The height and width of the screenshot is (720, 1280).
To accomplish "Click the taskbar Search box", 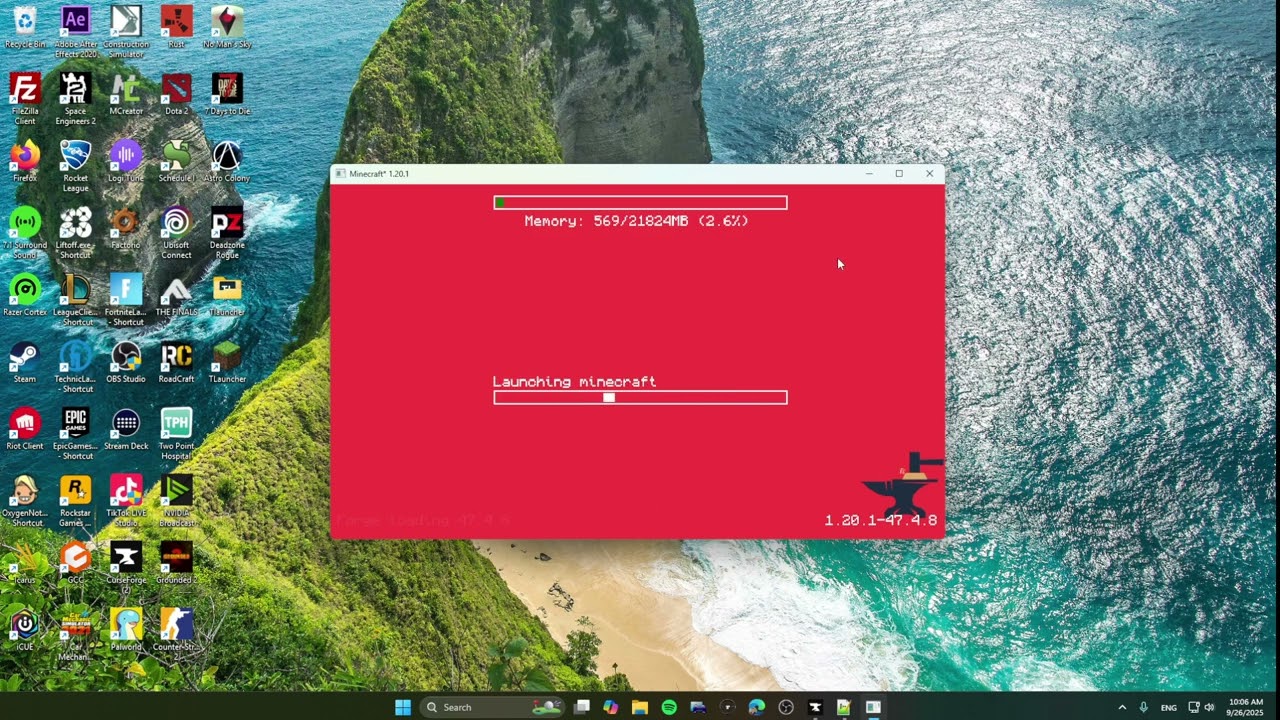I will (493, 707).
